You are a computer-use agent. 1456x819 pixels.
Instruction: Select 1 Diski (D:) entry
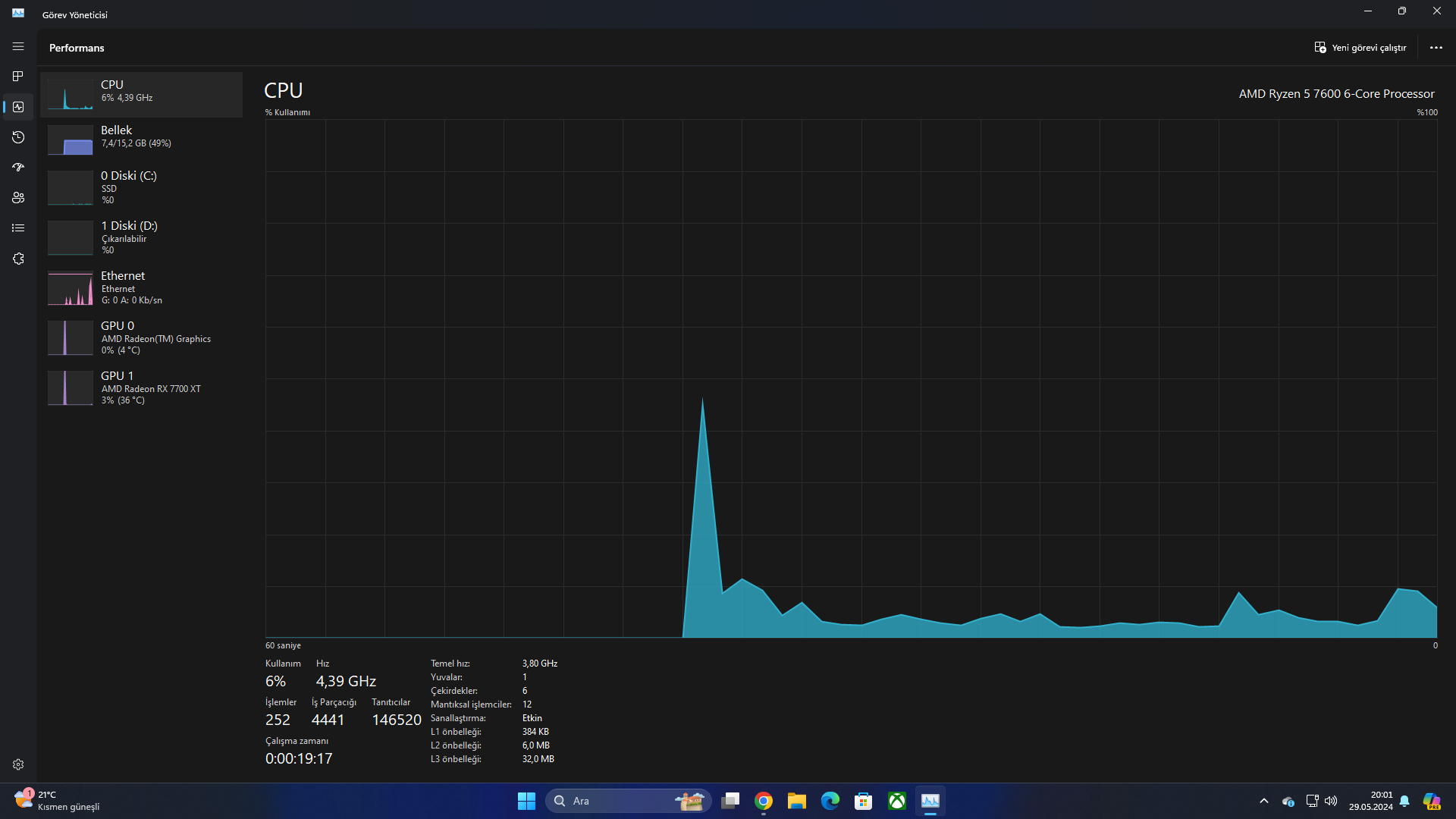[x=141, y=237]
